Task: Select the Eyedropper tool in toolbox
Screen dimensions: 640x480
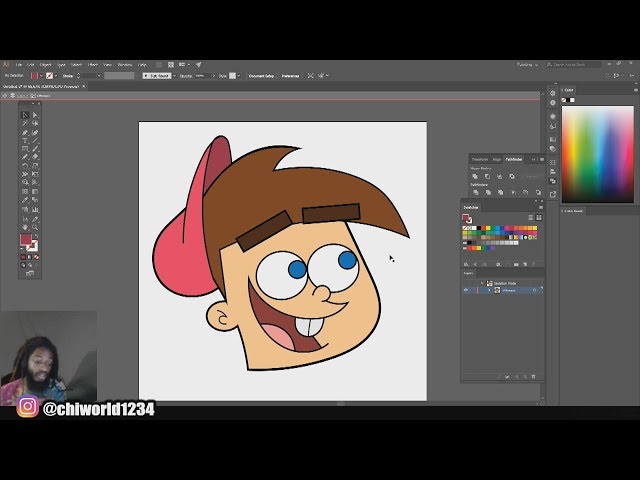Action: (x=25, y=200)
